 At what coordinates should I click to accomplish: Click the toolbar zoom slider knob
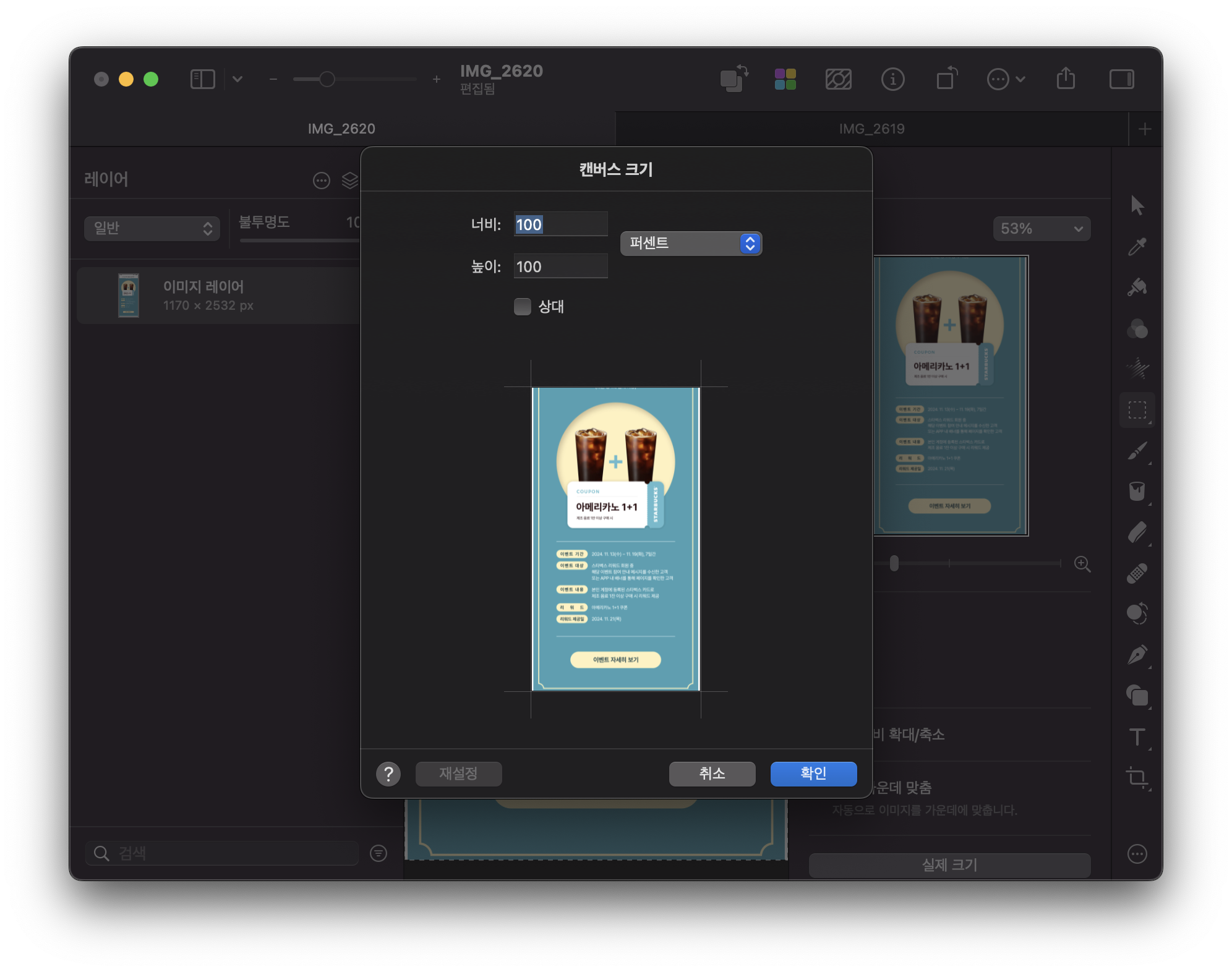coord(327,79)
